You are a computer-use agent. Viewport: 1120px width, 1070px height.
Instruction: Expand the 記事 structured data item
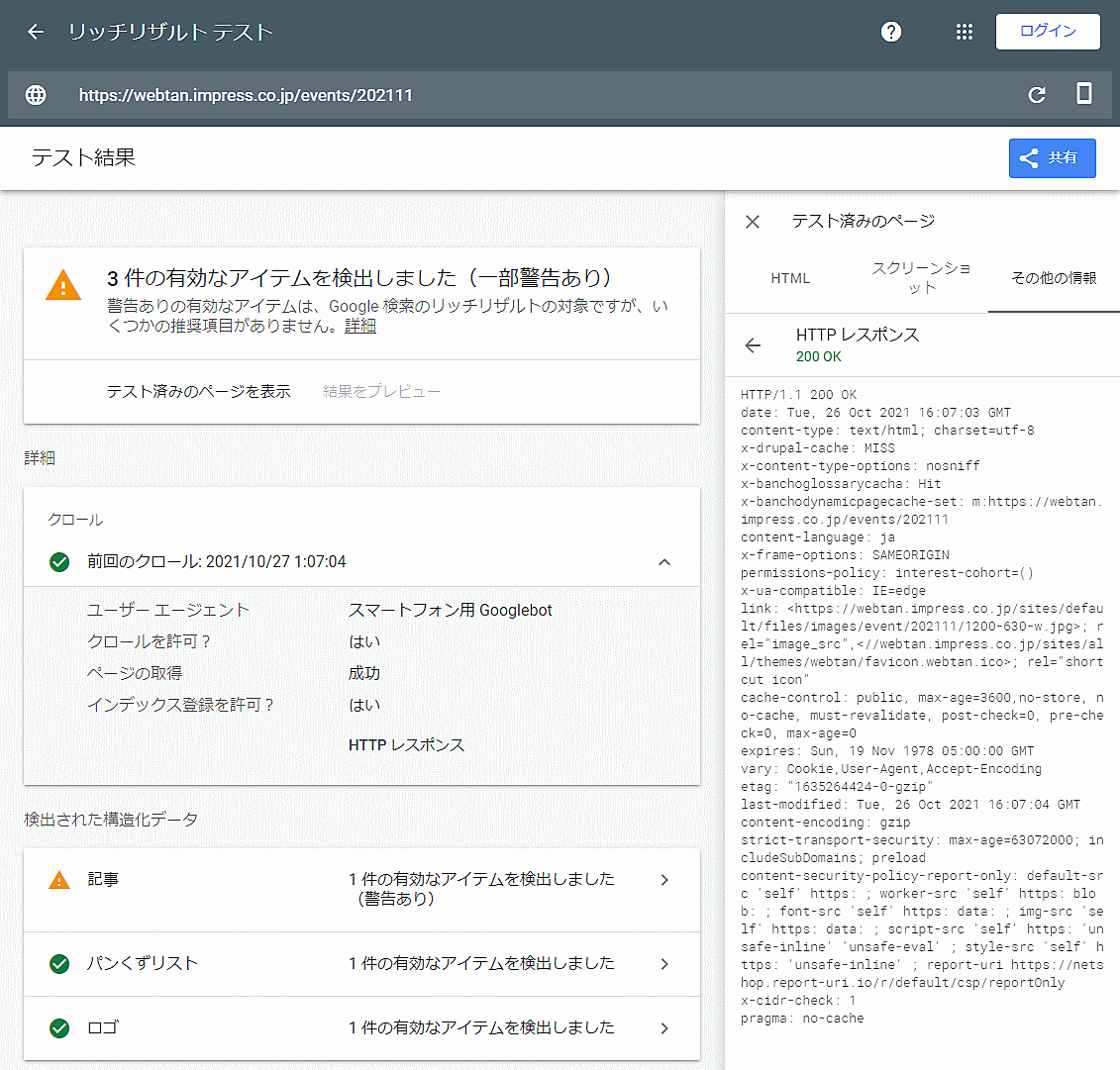click(x=664, y=880)
